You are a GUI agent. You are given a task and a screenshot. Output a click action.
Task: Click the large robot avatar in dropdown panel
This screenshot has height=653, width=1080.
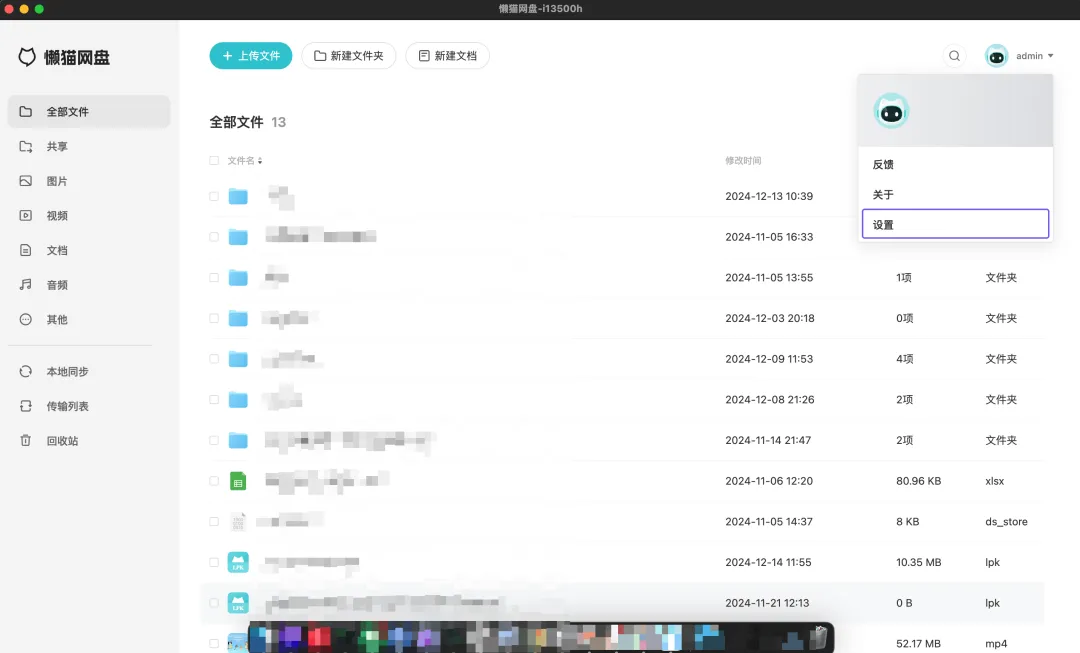[891, 111]
